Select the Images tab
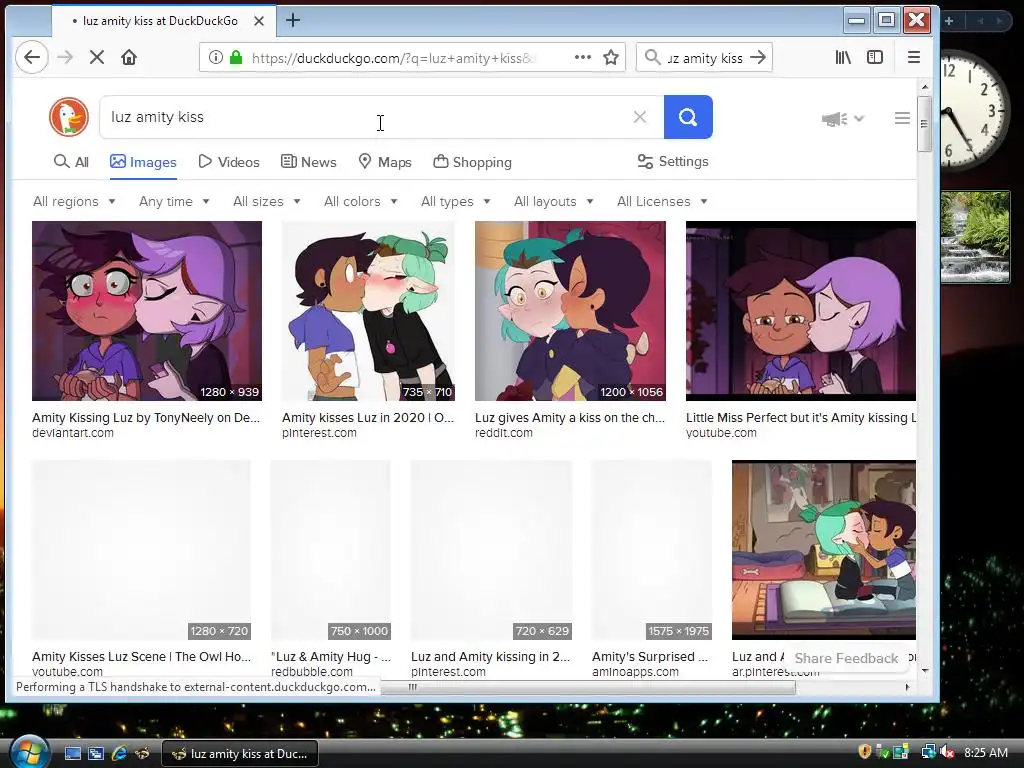The width and height of the screenshot is (1024, 768). click(143, 162)
